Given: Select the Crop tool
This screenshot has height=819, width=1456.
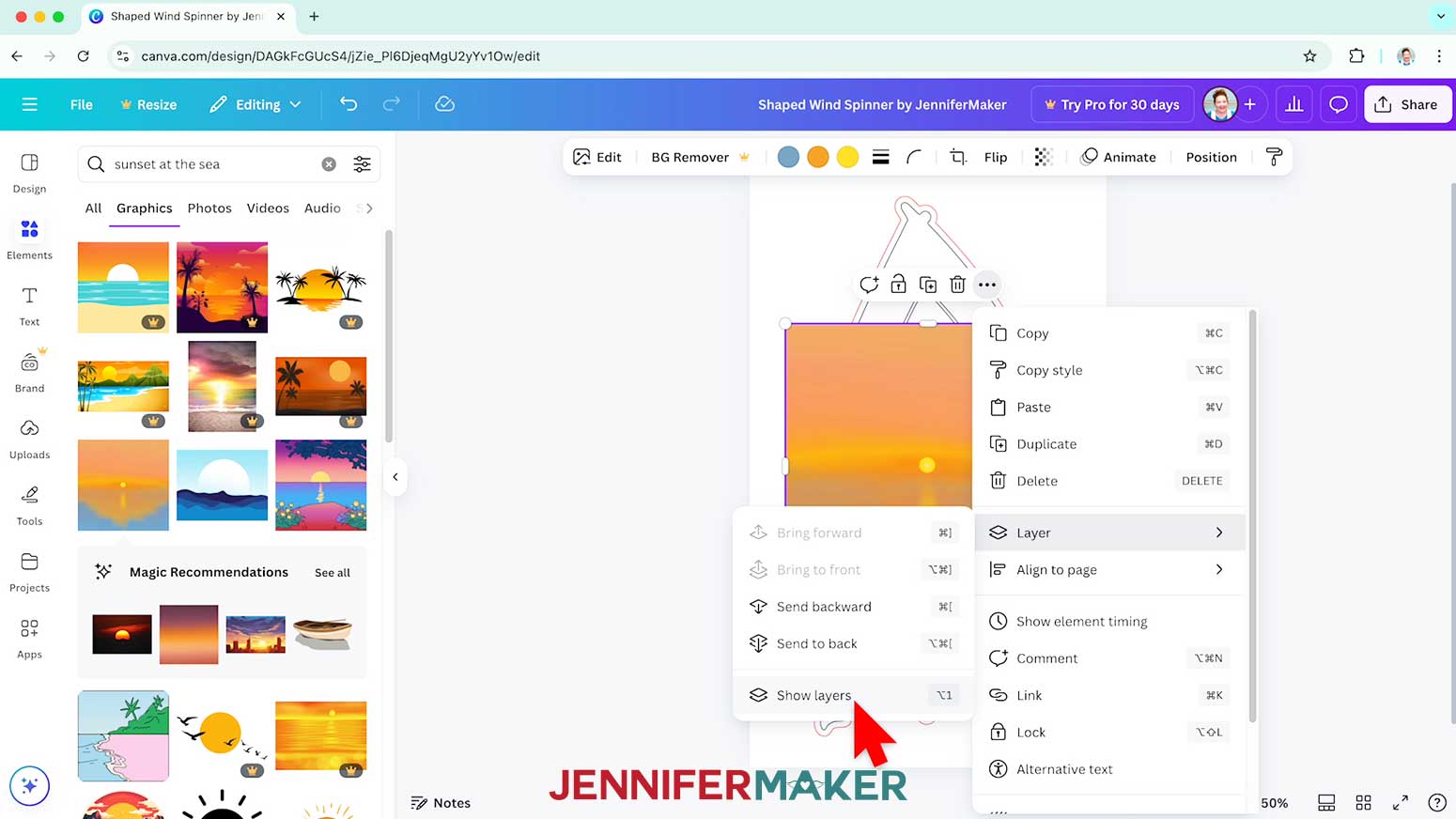Looking at the screenshot, I should click(958, 157).
